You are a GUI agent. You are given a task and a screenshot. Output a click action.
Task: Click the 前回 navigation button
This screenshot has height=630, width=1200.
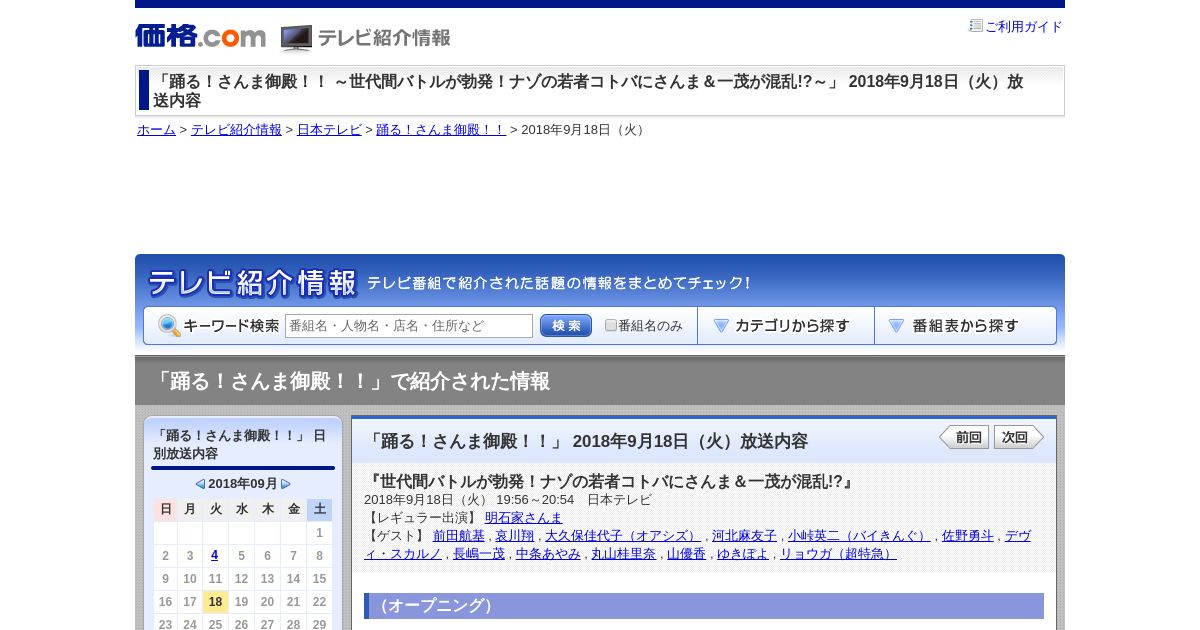coord(964,437)
